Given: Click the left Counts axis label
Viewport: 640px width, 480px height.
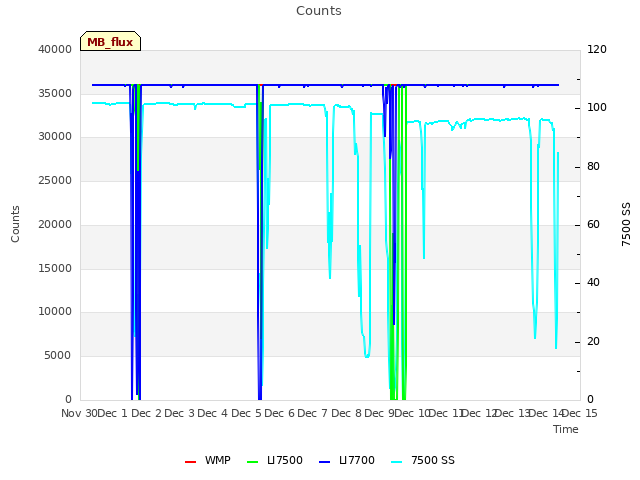Looking at the screenshot, I should click(15, 224).
